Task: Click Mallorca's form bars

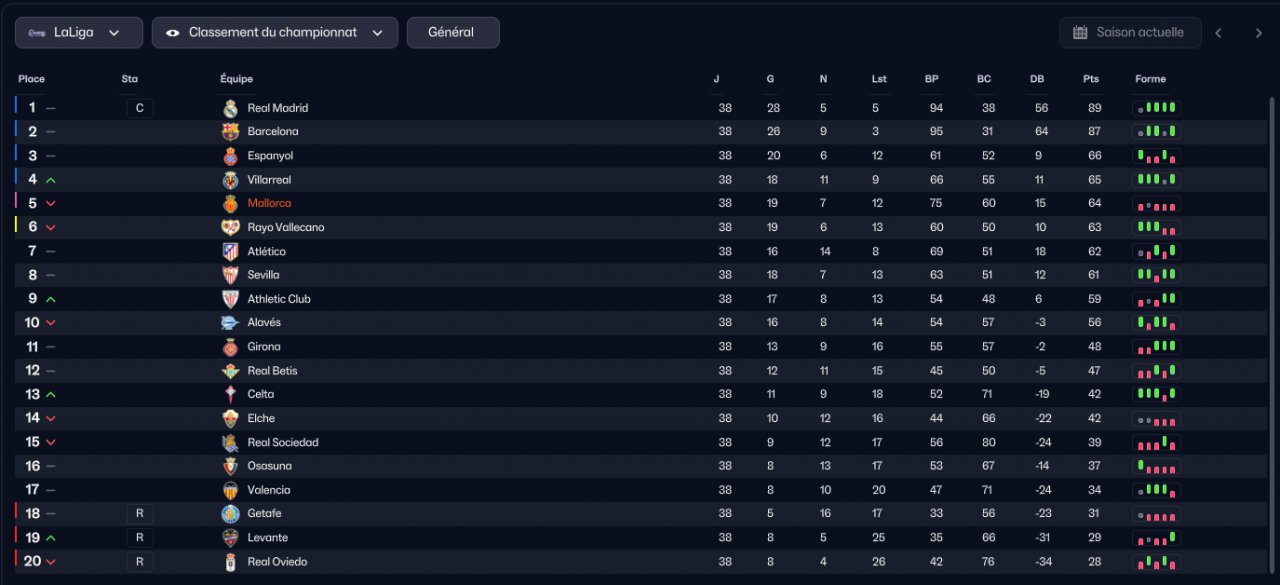Action: 1157,203
